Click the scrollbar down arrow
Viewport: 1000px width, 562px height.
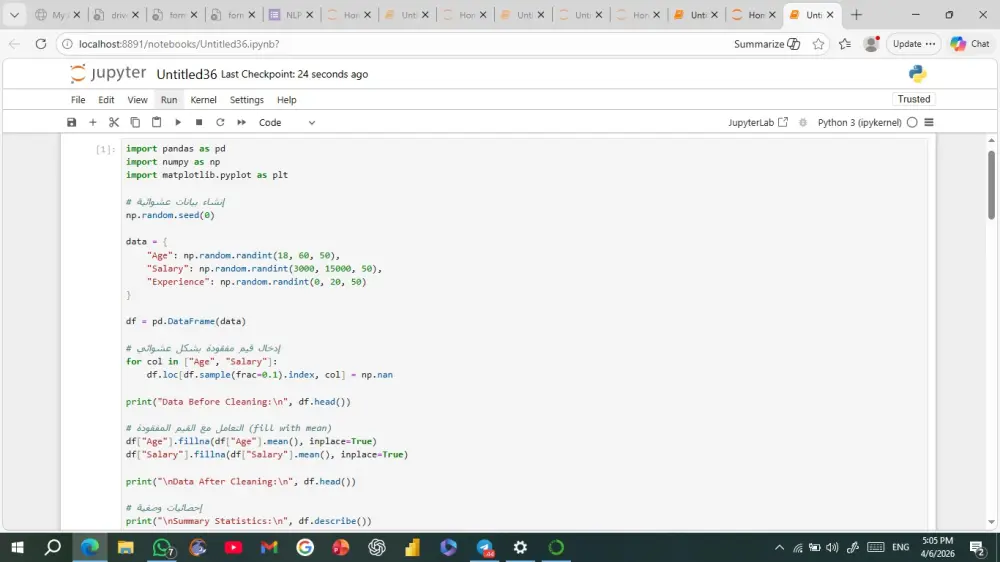(x=991, y=522)
